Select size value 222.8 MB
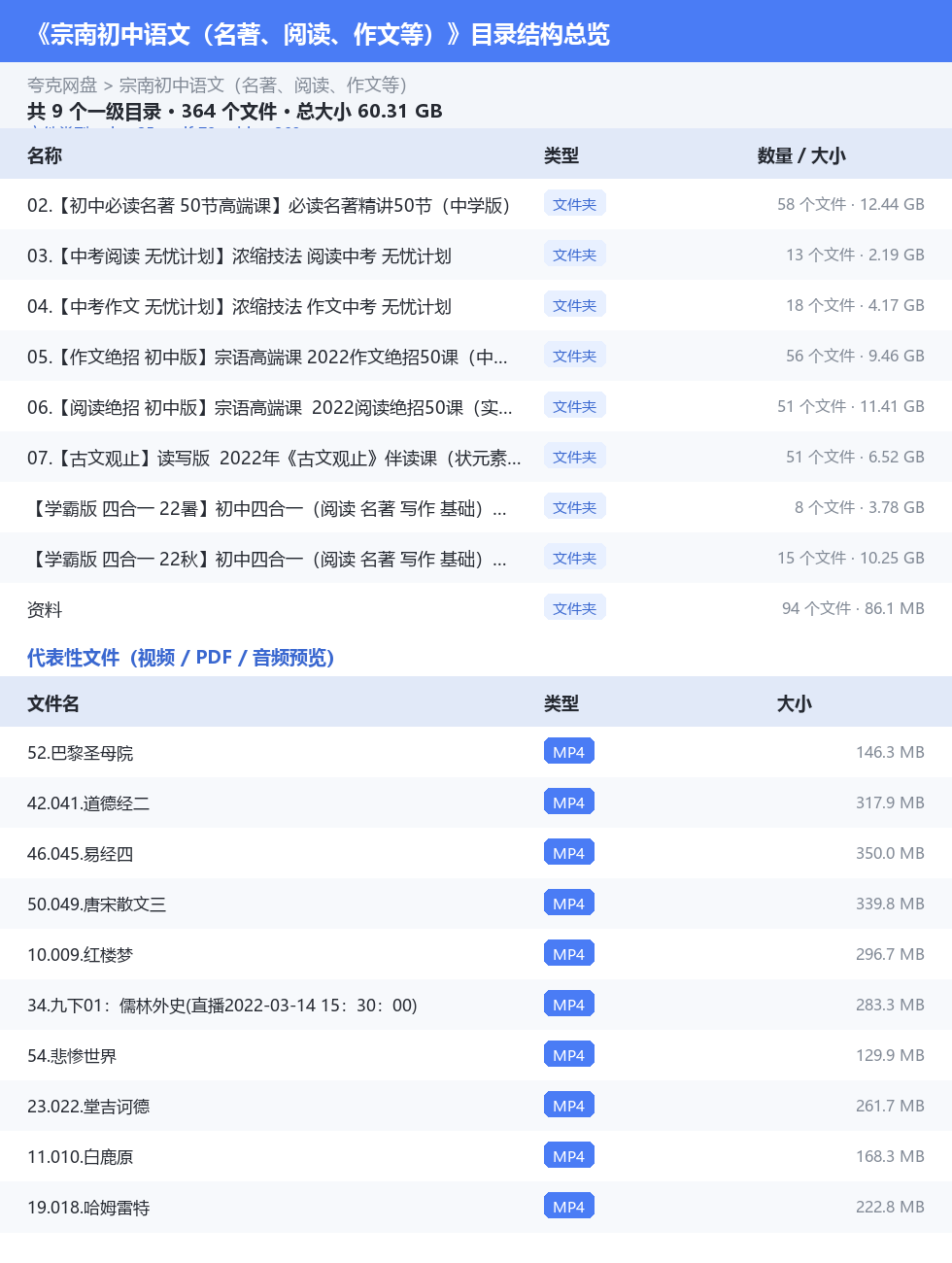The image size is (952, 1263). [x=890, y=1207]
